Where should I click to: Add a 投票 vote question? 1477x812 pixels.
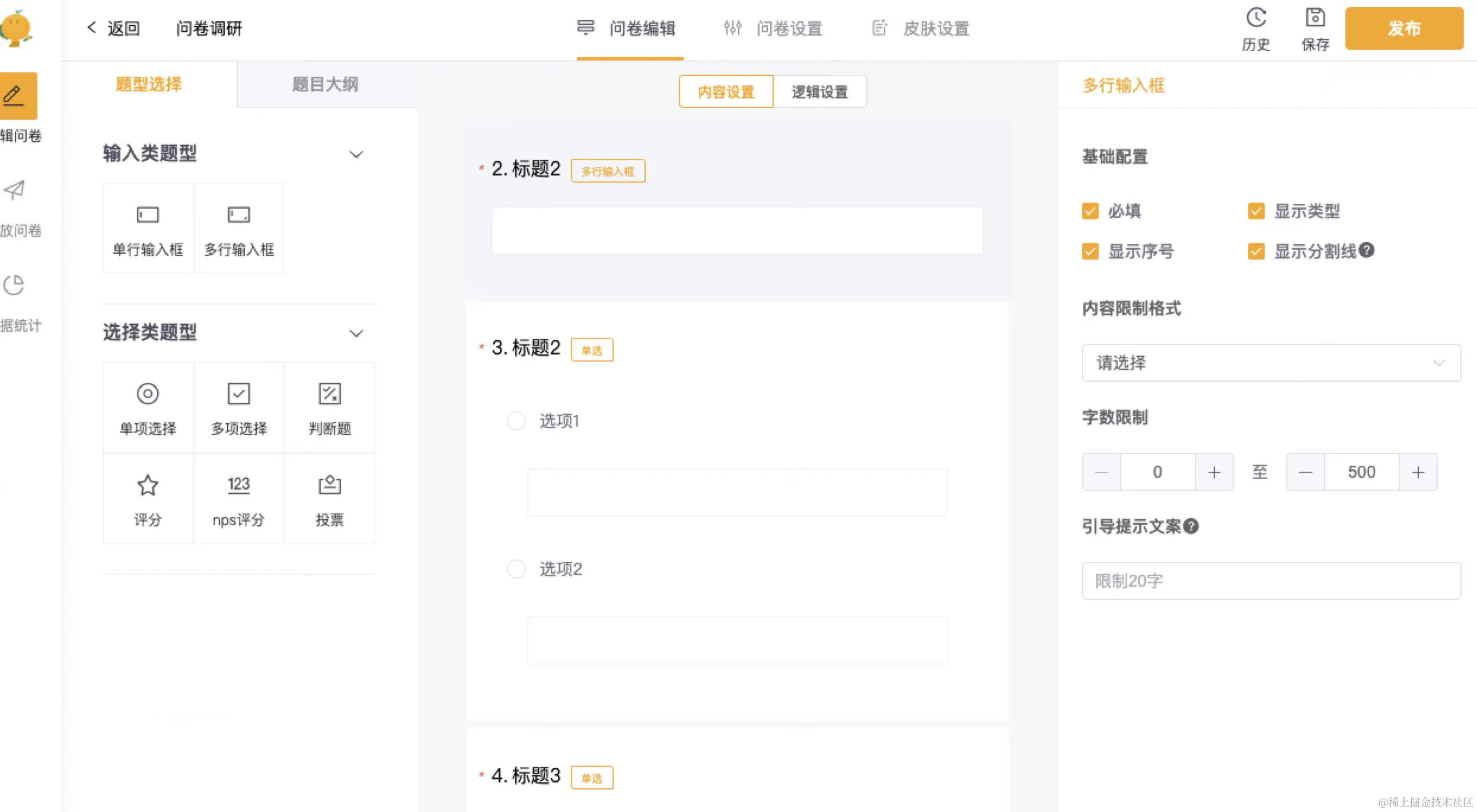pos(330,499)
